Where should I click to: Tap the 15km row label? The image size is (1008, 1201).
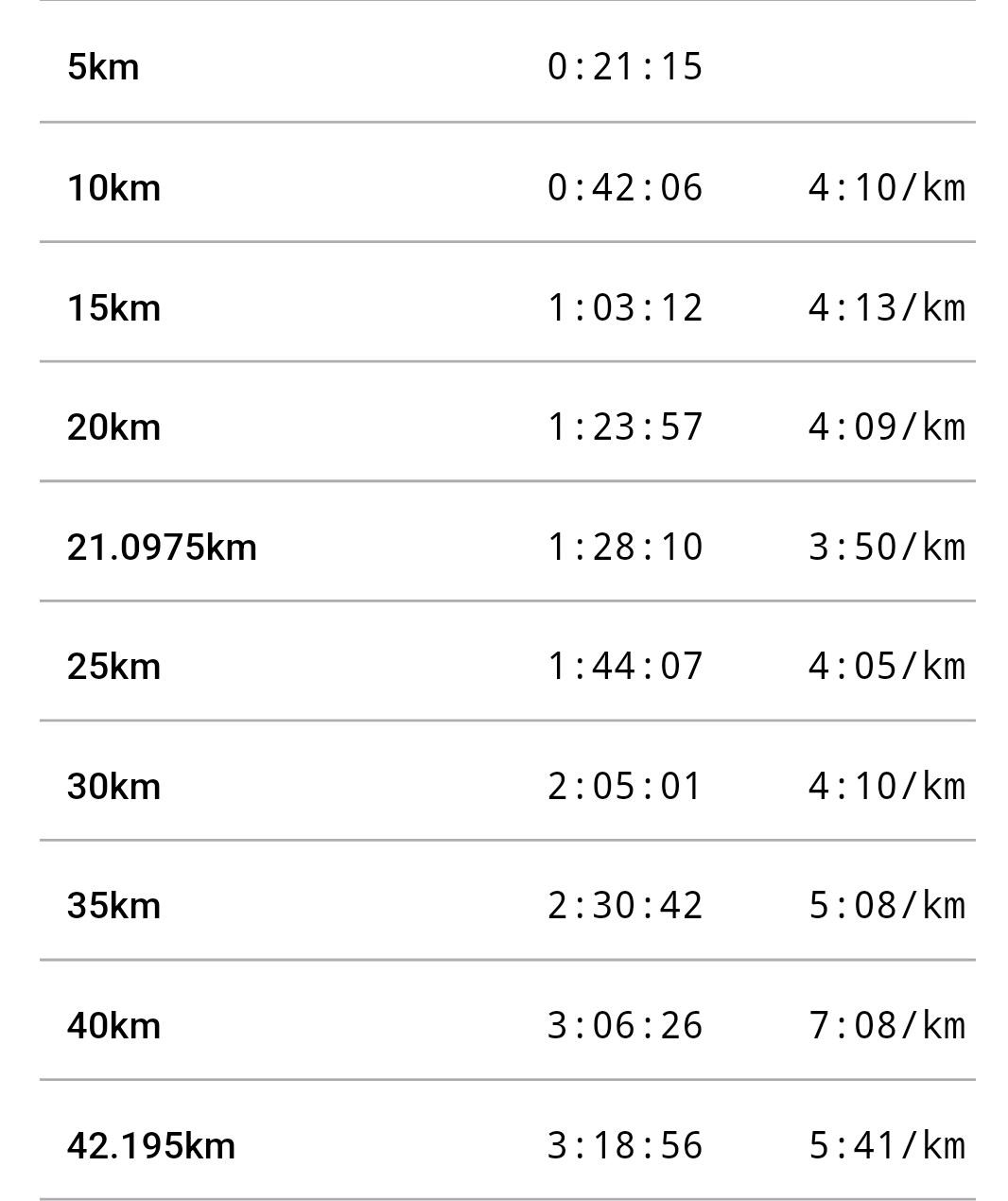113,308
